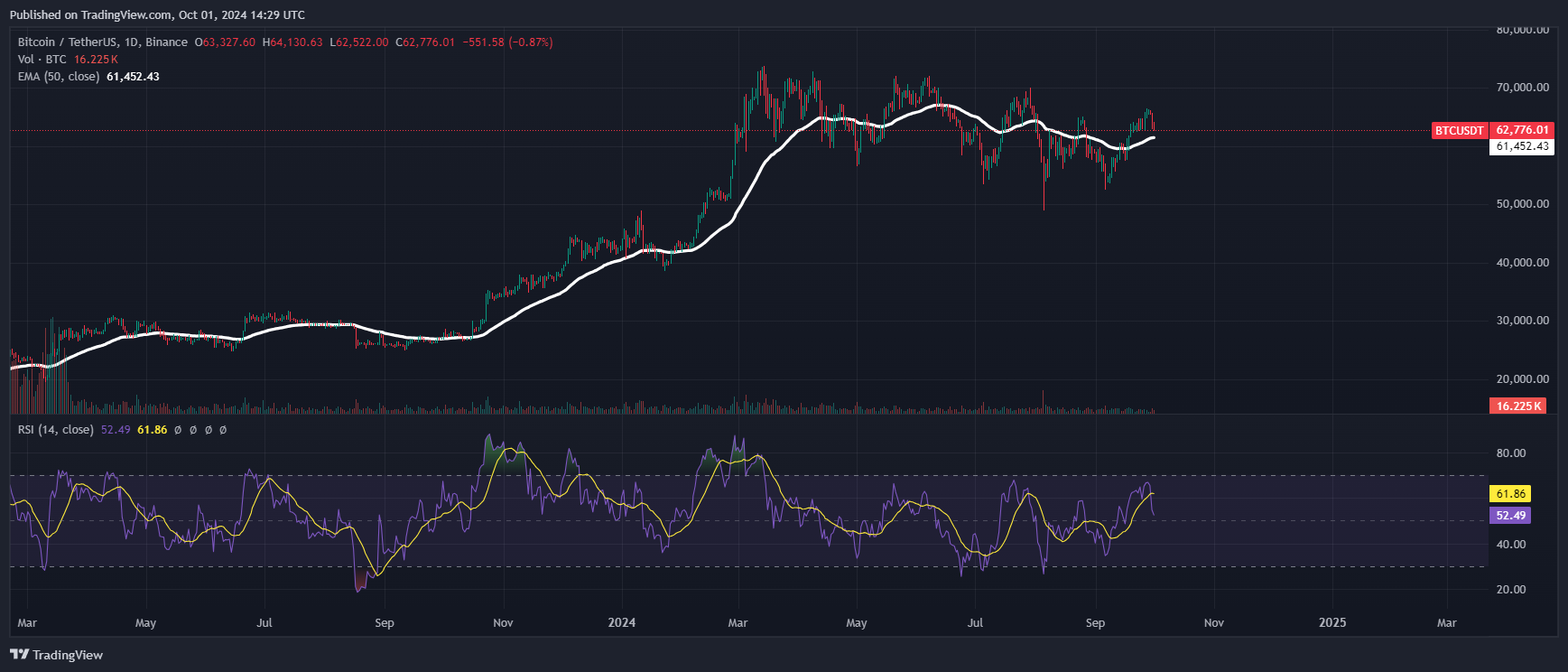Image resolution: width=1568 pixels, height=672 pixels.
Task: Click the change value −551.58 (−0.87%)
Action: click(508, 42)
